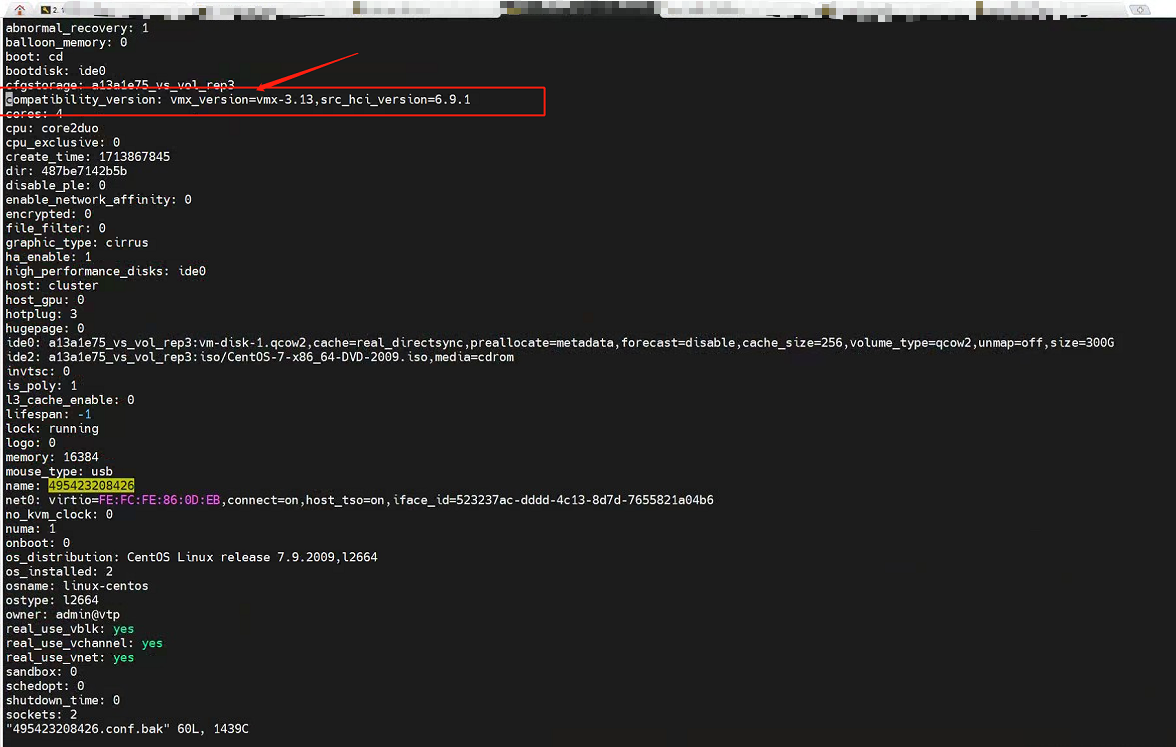Click the ide0 vm-disk-1.qcow2 line

(560, 342)
